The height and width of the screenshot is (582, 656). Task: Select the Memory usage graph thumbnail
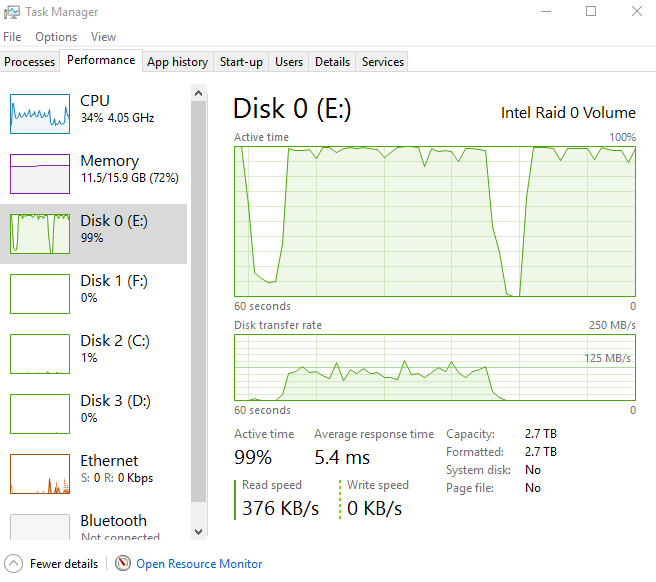click(39, 174)
